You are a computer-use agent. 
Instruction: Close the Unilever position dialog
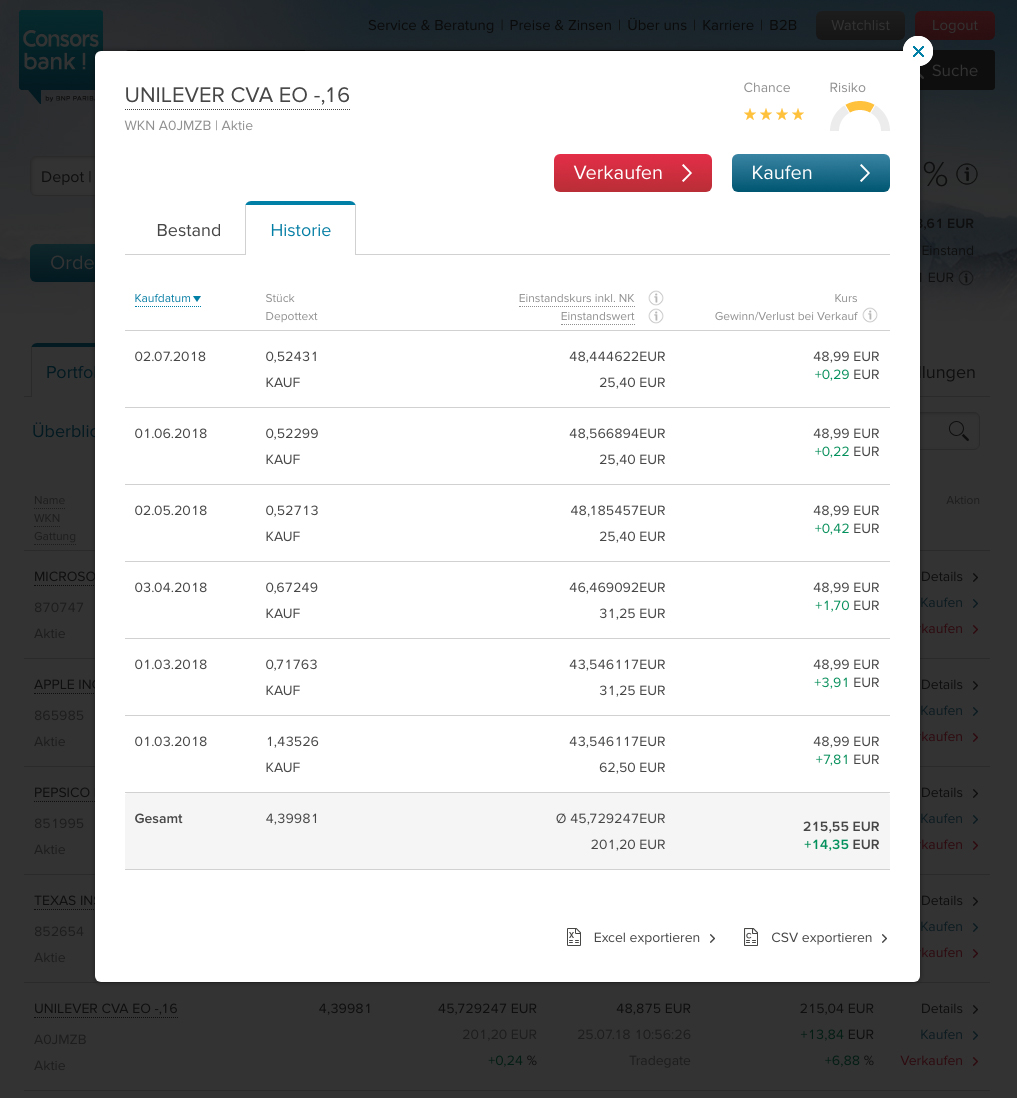pyautogui.click(x=918, y=51)
